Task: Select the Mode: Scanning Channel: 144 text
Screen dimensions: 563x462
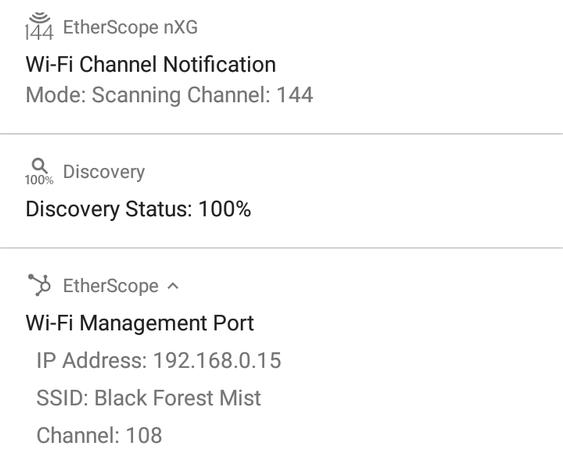Action: 169,95
